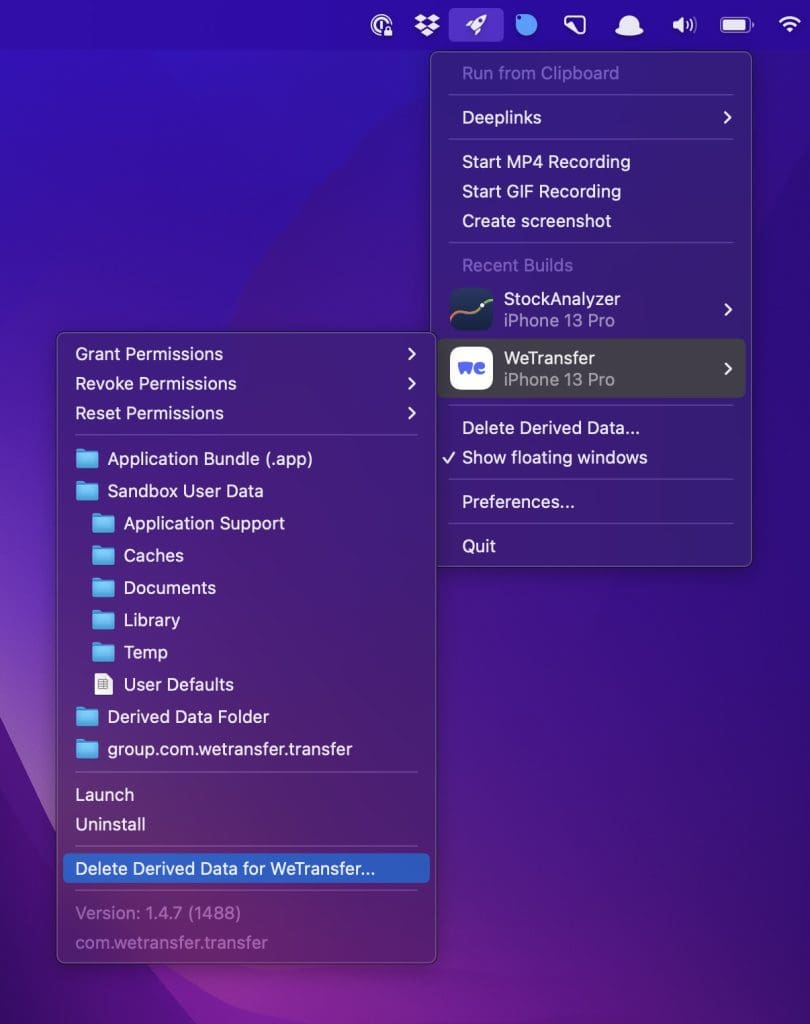Click the User Defaults file icon
This screenshot has height=1024, width=810.
103,684
